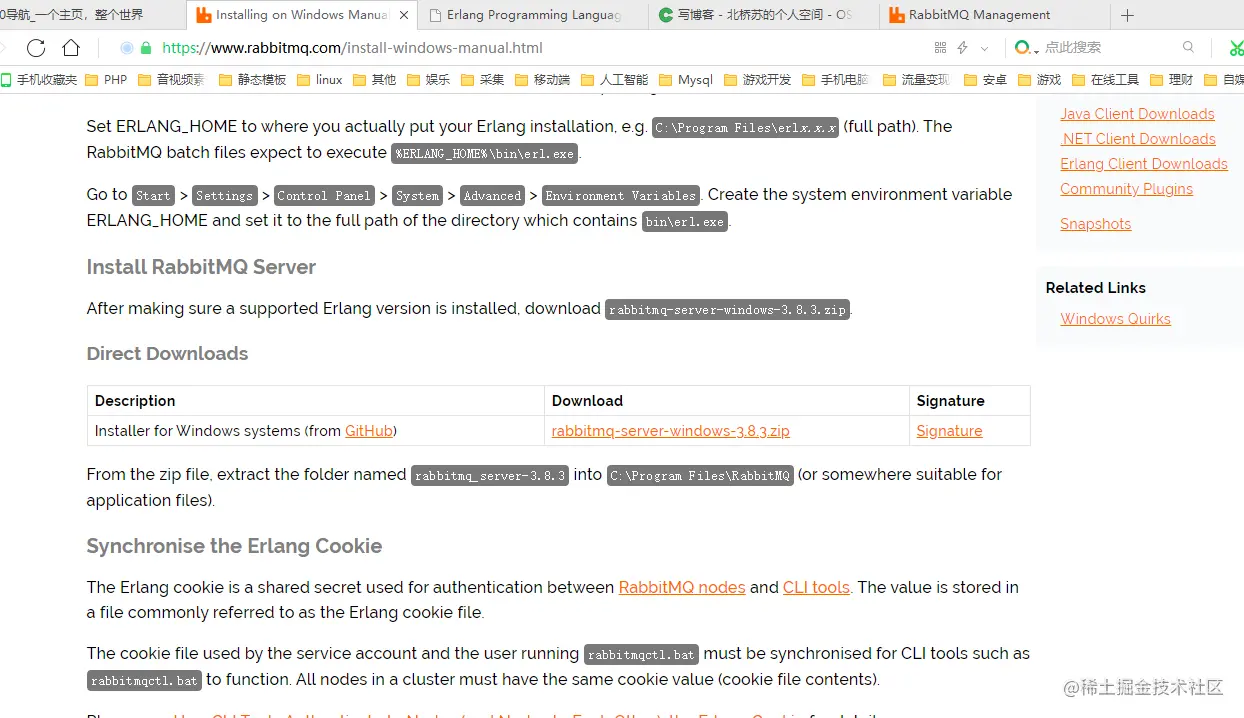Click the search magnifier icon

point(1188,47)
